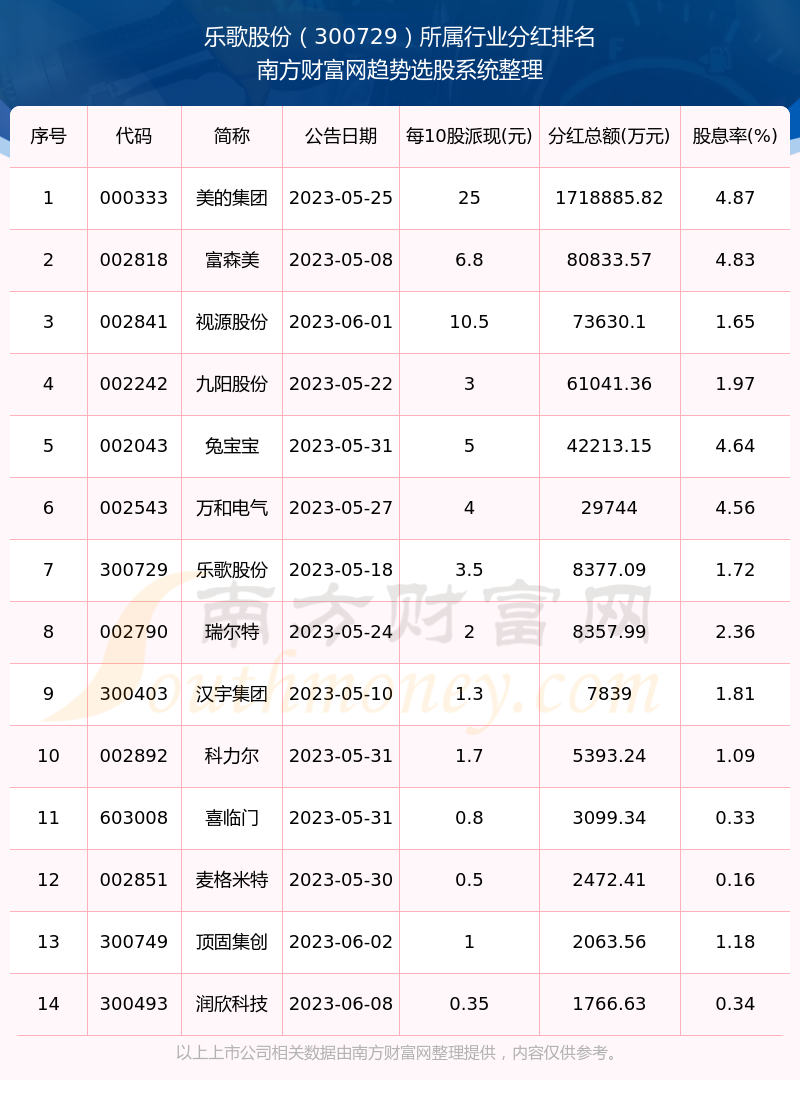Click total dividend 8377.09
800x1102 pixels.
point(609,570)
